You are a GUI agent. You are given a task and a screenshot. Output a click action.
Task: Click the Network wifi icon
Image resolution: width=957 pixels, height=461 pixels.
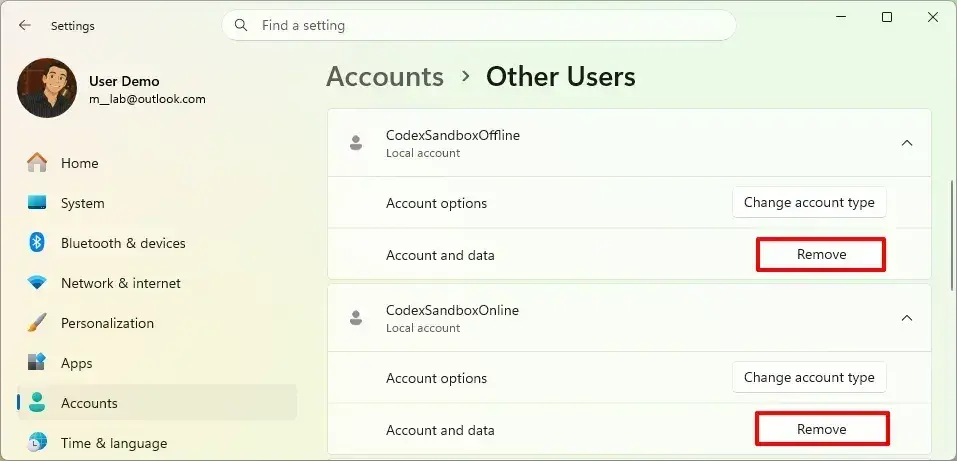coord(37,283)
